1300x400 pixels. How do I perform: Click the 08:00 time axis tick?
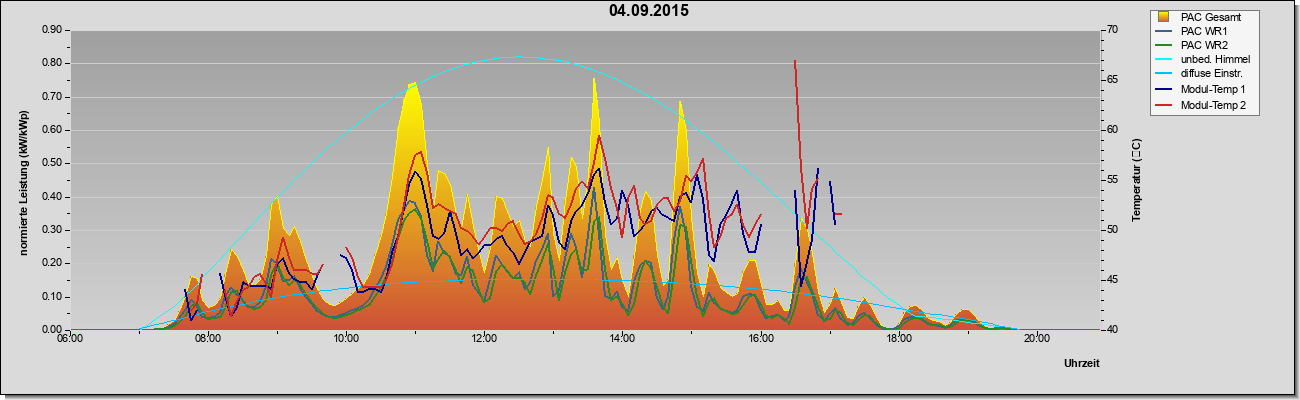point(208,339)
